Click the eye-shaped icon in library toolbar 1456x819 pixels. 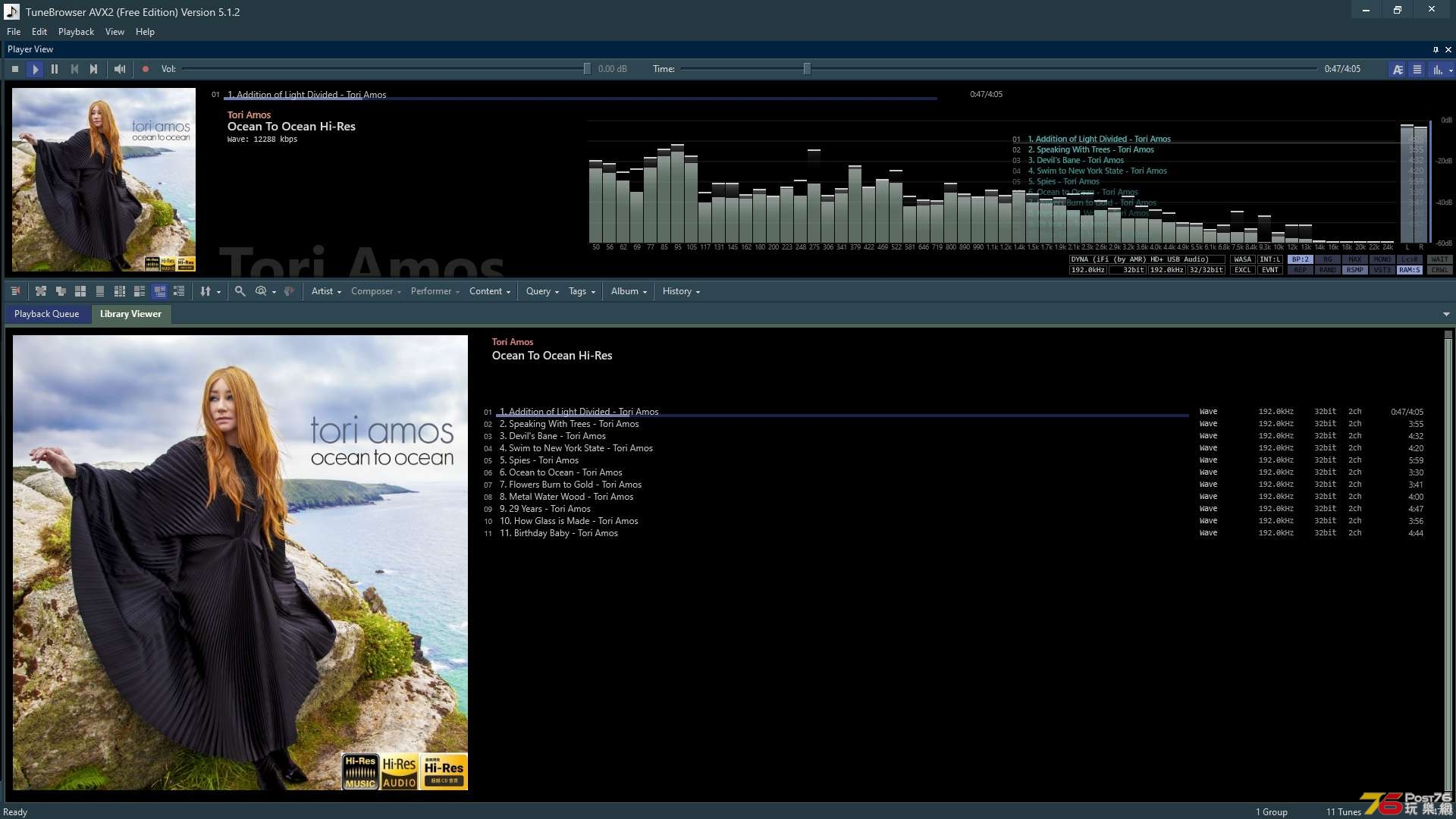pyautogui.click(x=261, y=291)
